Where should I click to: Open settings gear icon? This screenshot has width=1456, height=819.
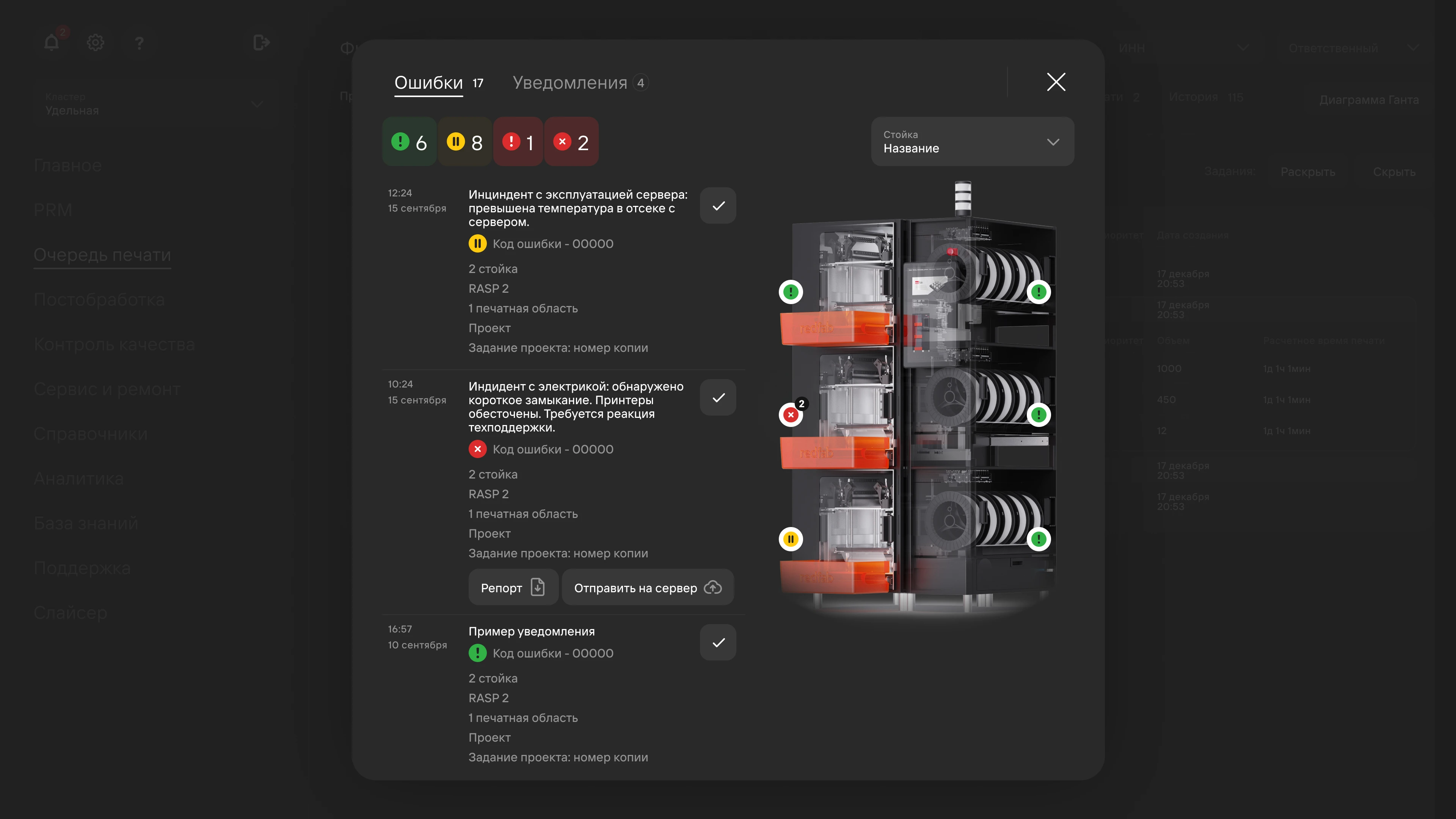[x=96, y=42]
